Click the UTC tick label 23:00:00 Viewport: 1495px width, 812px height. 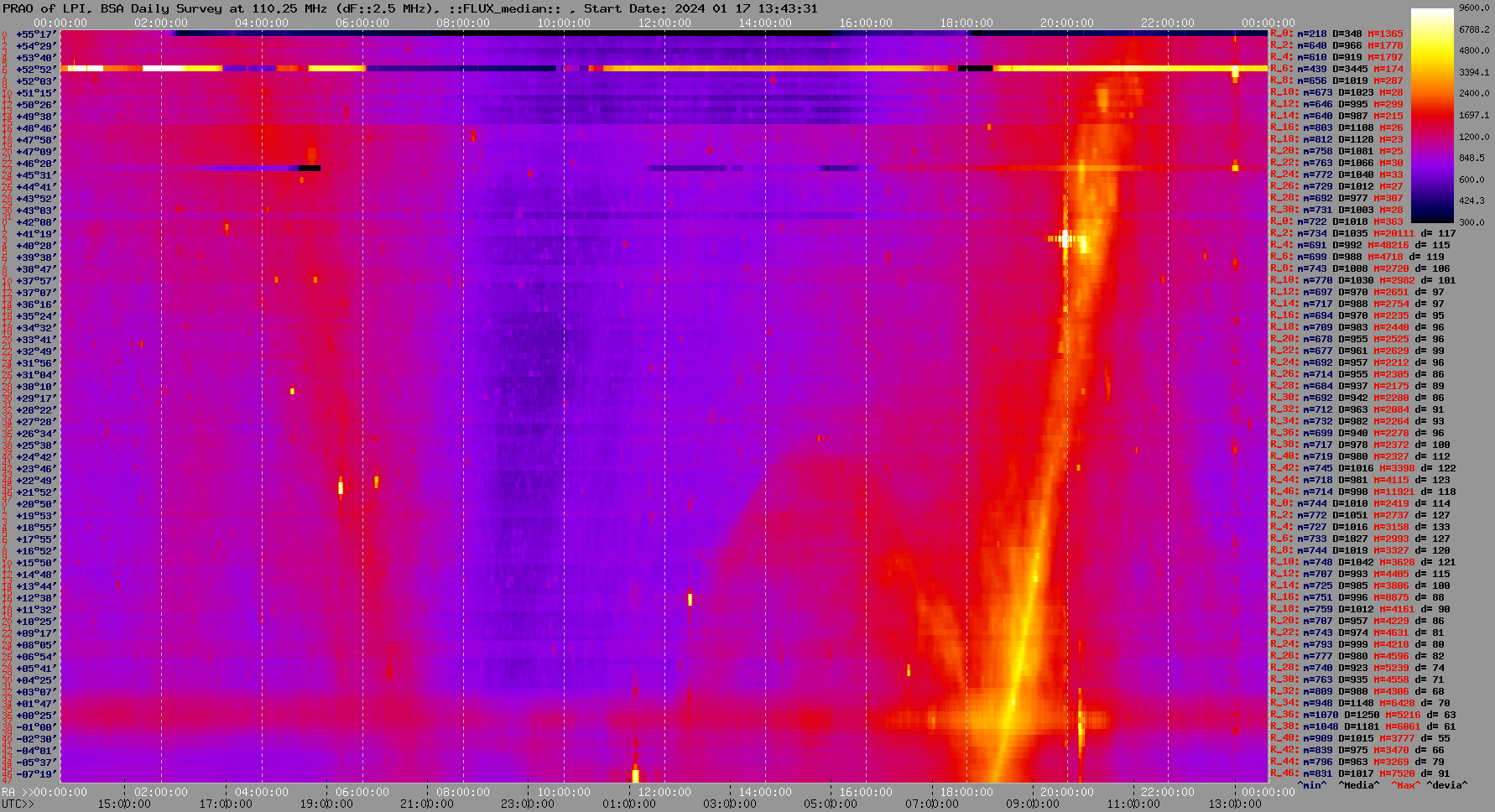click(528, 804)
